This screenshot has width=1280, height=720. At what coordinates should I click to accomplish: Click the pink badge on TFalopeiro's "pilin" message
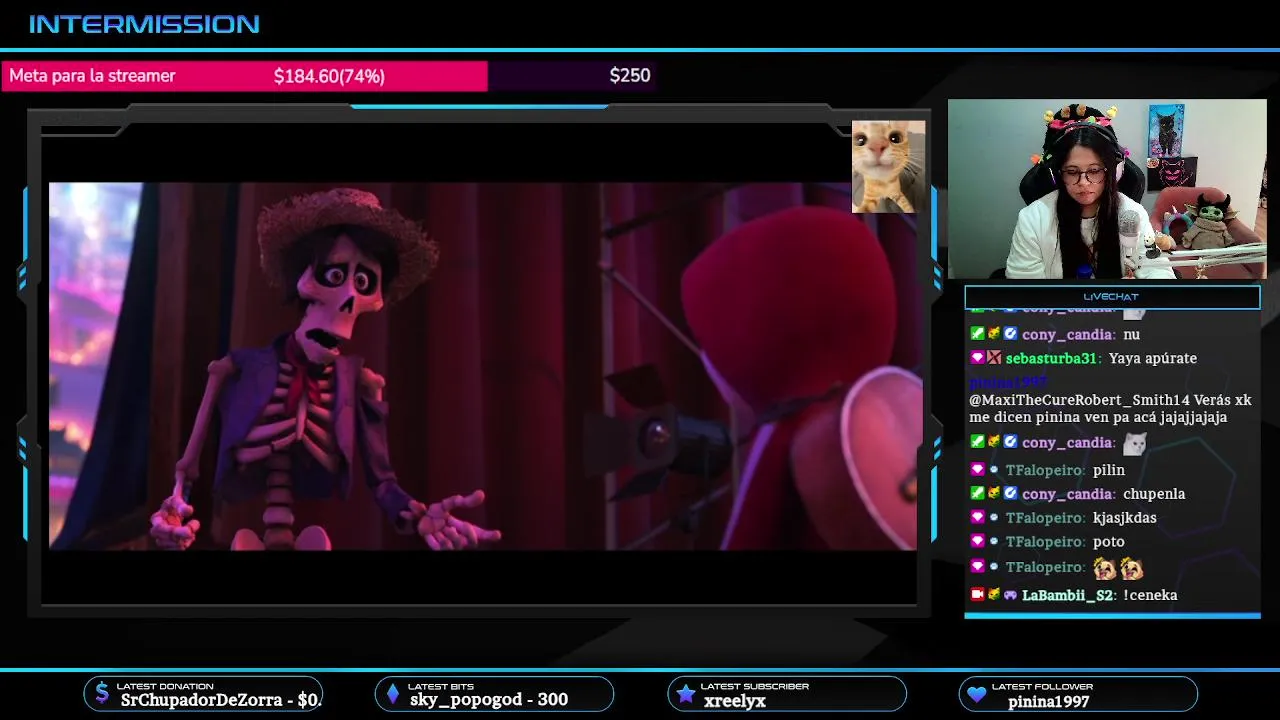pos(977,469)
